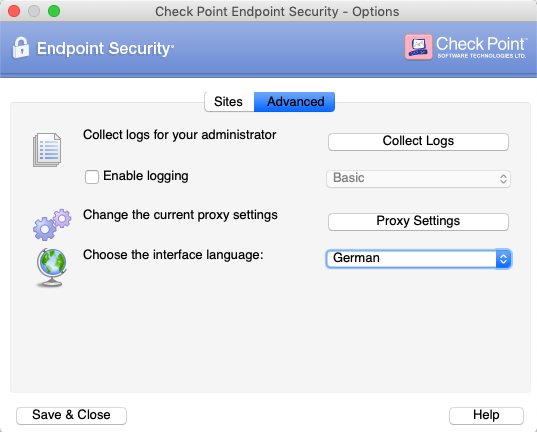Click the purple gears proxy icon
The height and width of the screenshot is (432, 537).
click(52, 224)
